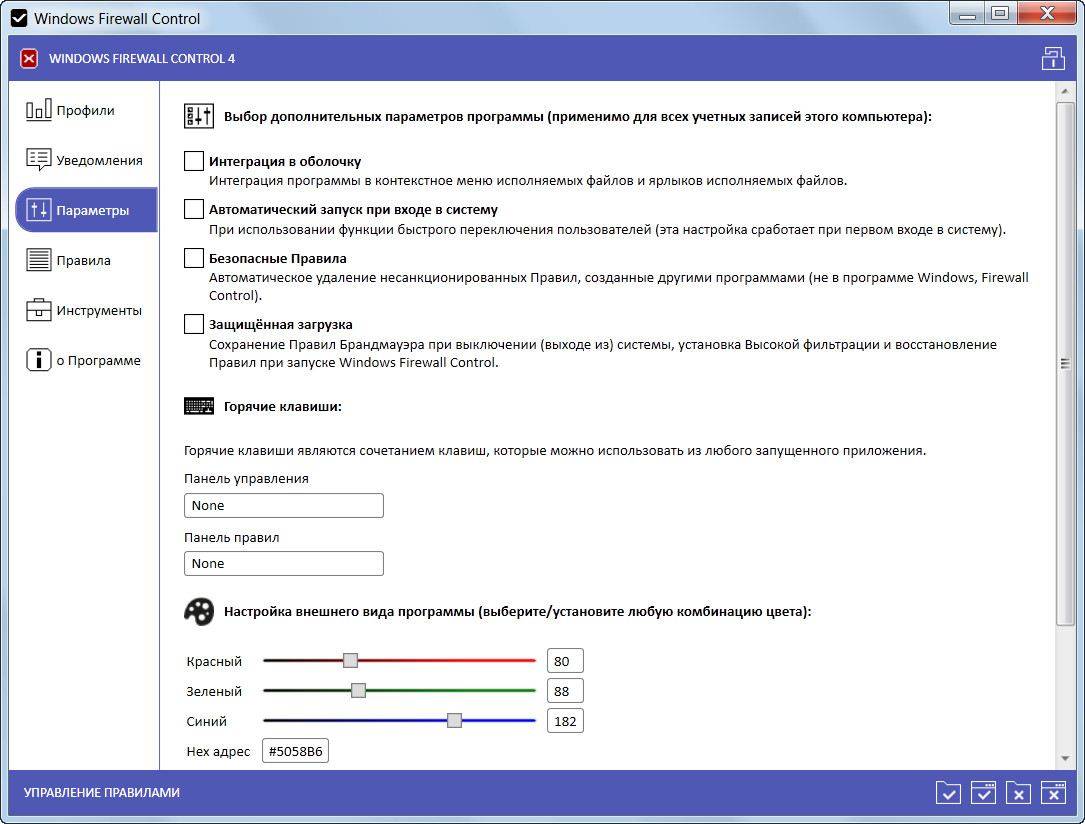Click the Красный label
The image size is (1085, 824).
(214, 661)
